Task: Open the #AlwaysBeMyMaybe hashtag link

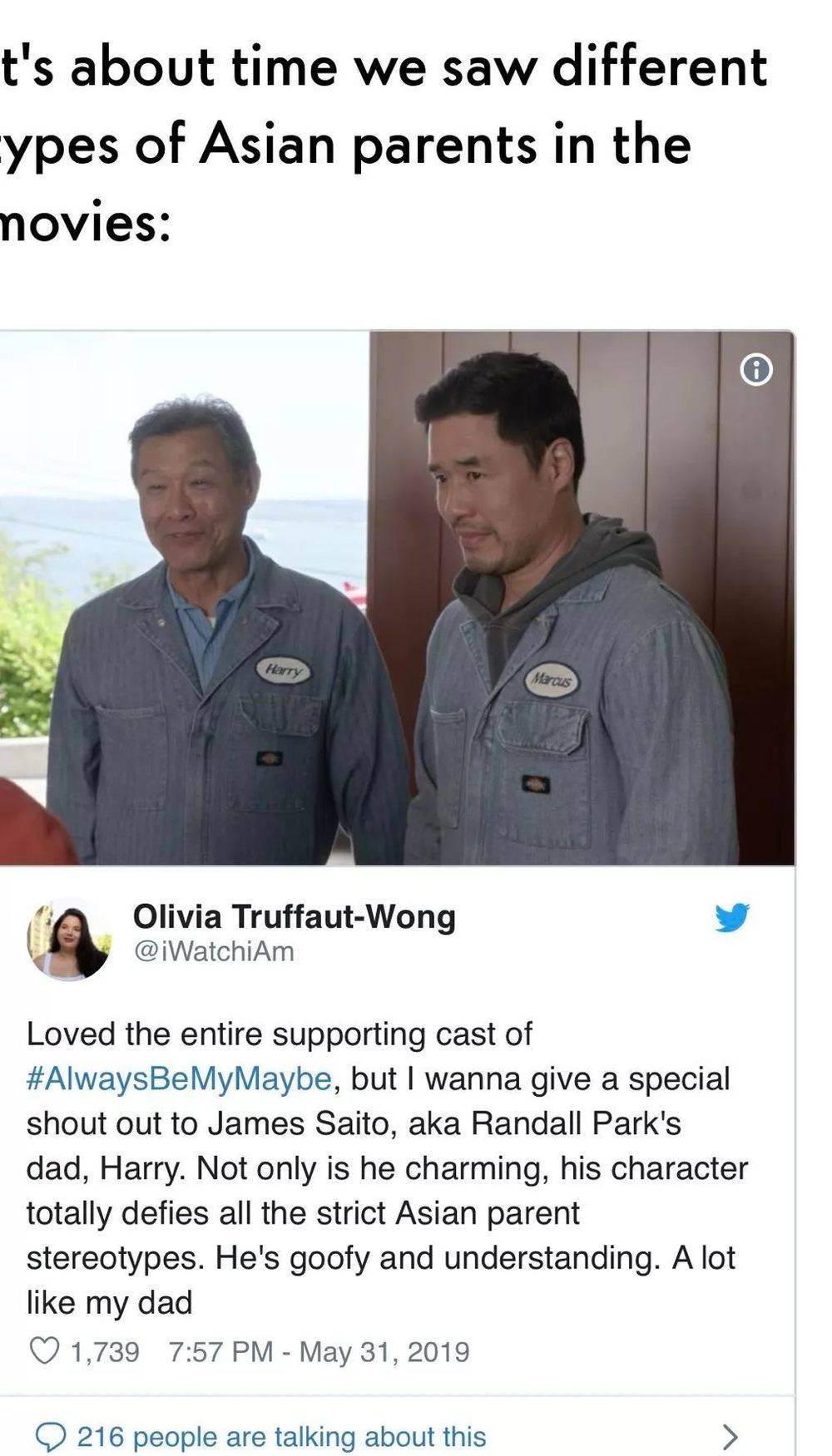Action: coord(179,1078)
